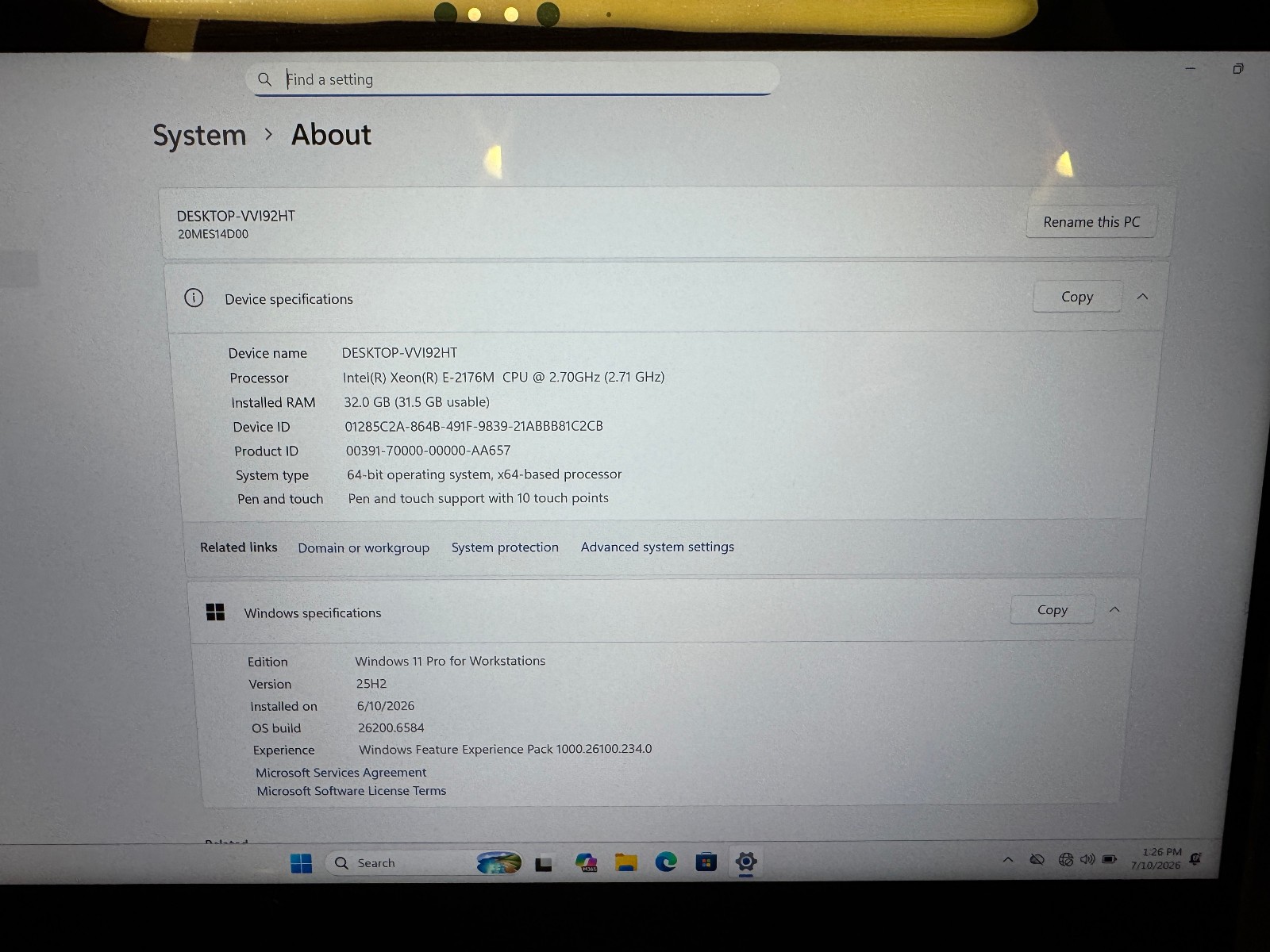Viewport: 1270px width, 952px height.
Task: Click the Settings gear on taskbar
Action: click(746, 862)
